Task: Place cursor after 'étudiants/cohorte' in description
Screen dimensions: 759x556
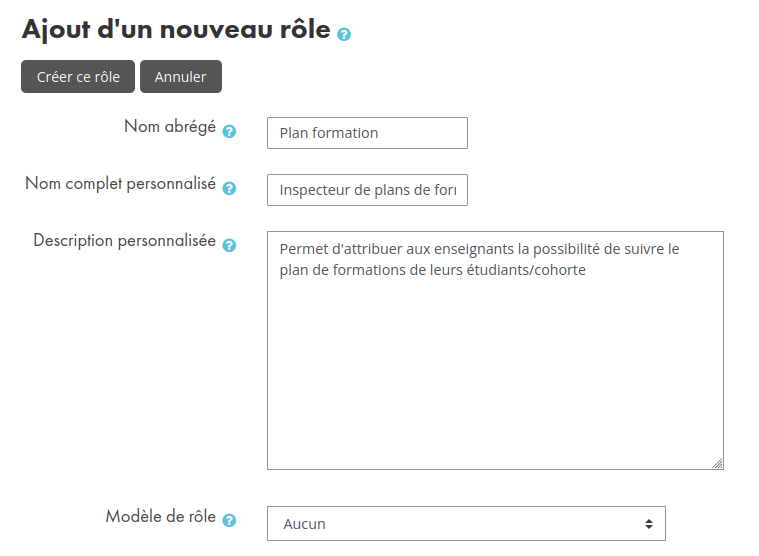Action: tap(587, 270)
